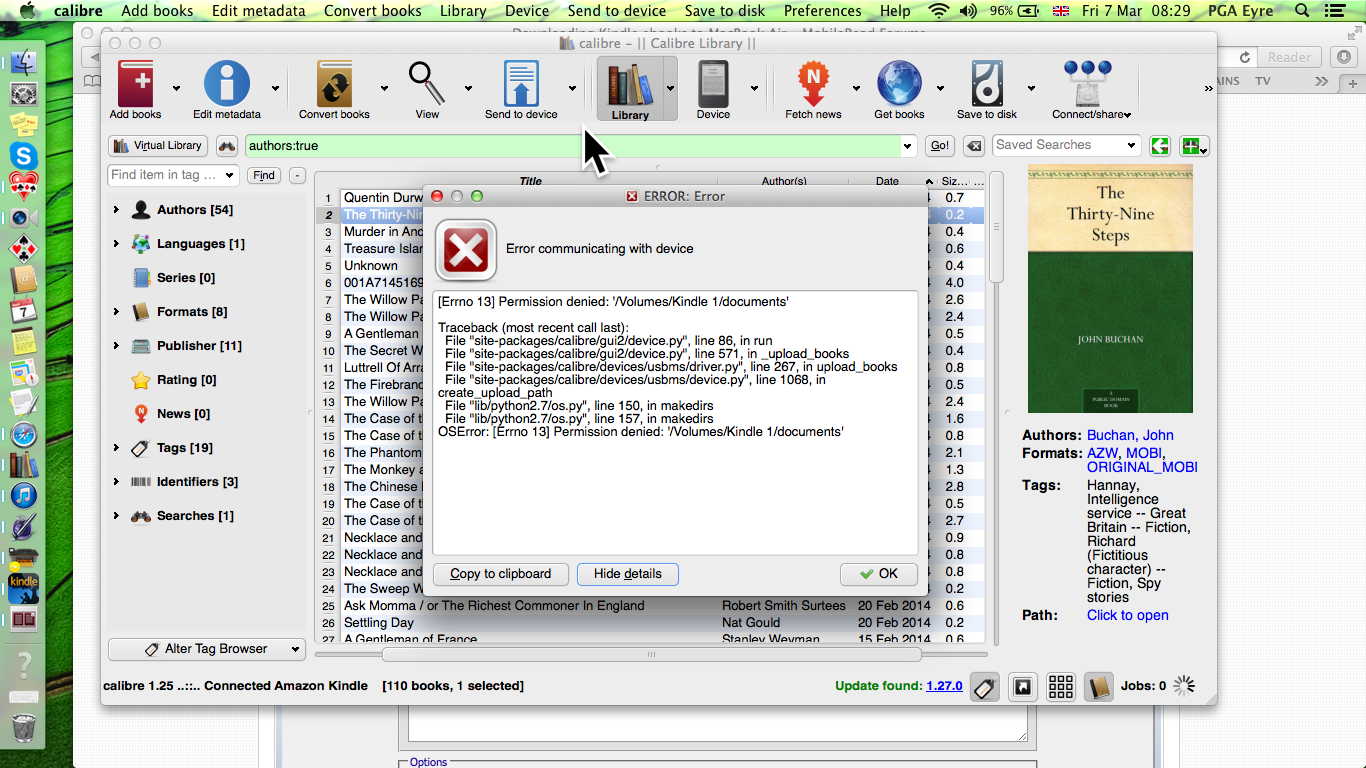Expand the Tags [19] category
Viewport: 1366px width, 768px height.
click(x=116, y=448)
